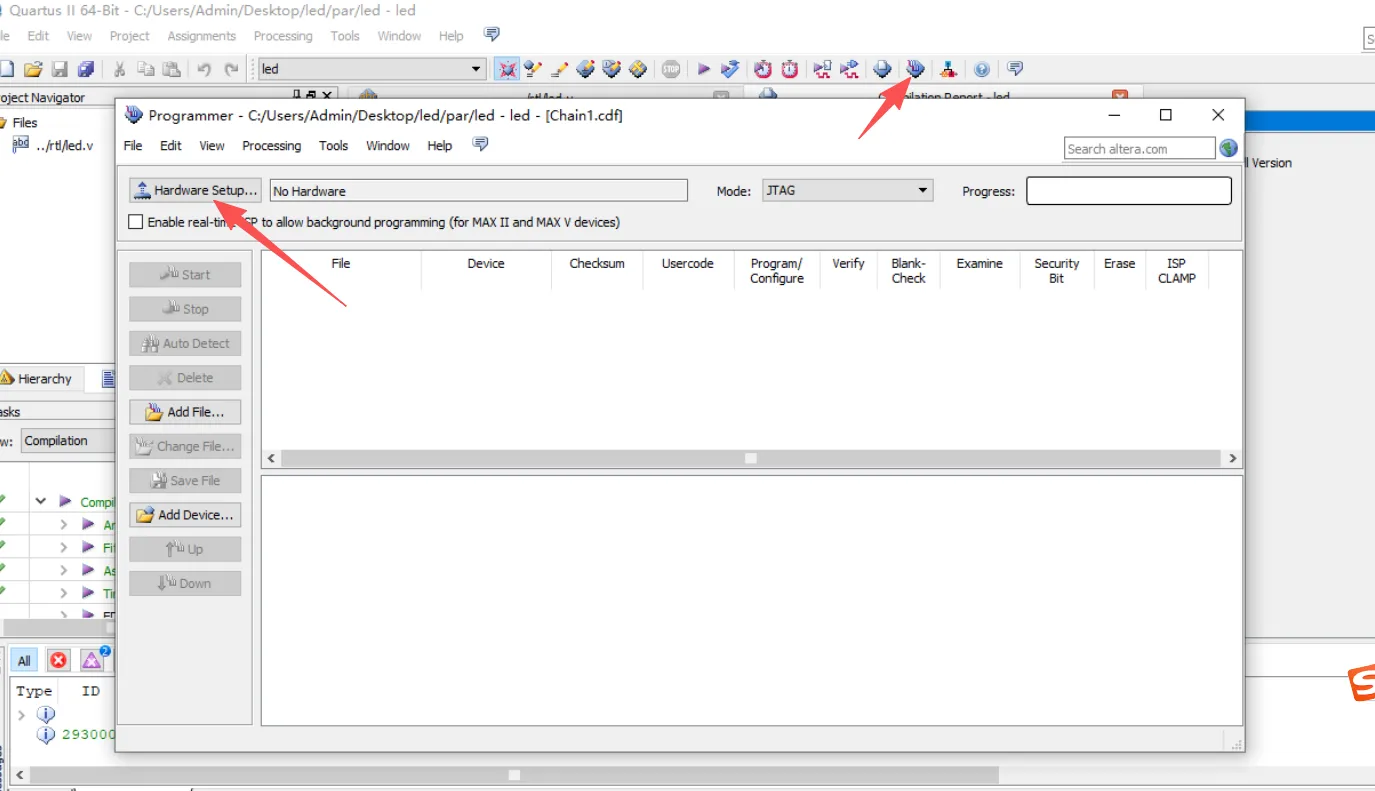This screenshot has height=791, width=1375.
Task: Open the Programmer Tools menu
Action: [x=333, y=146]
